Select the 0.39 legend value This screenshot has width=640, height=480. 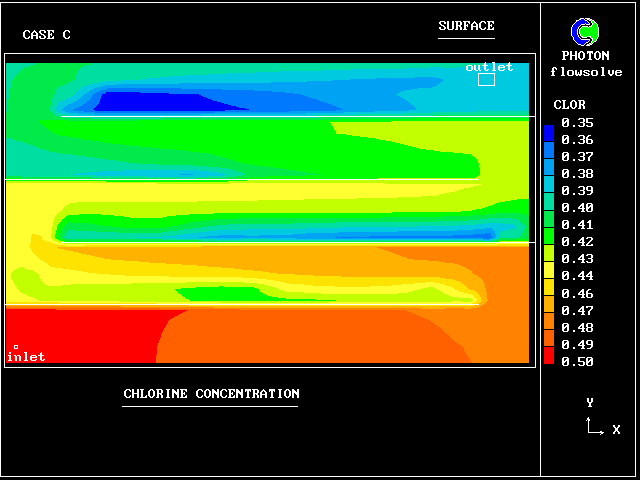[577, 191]
